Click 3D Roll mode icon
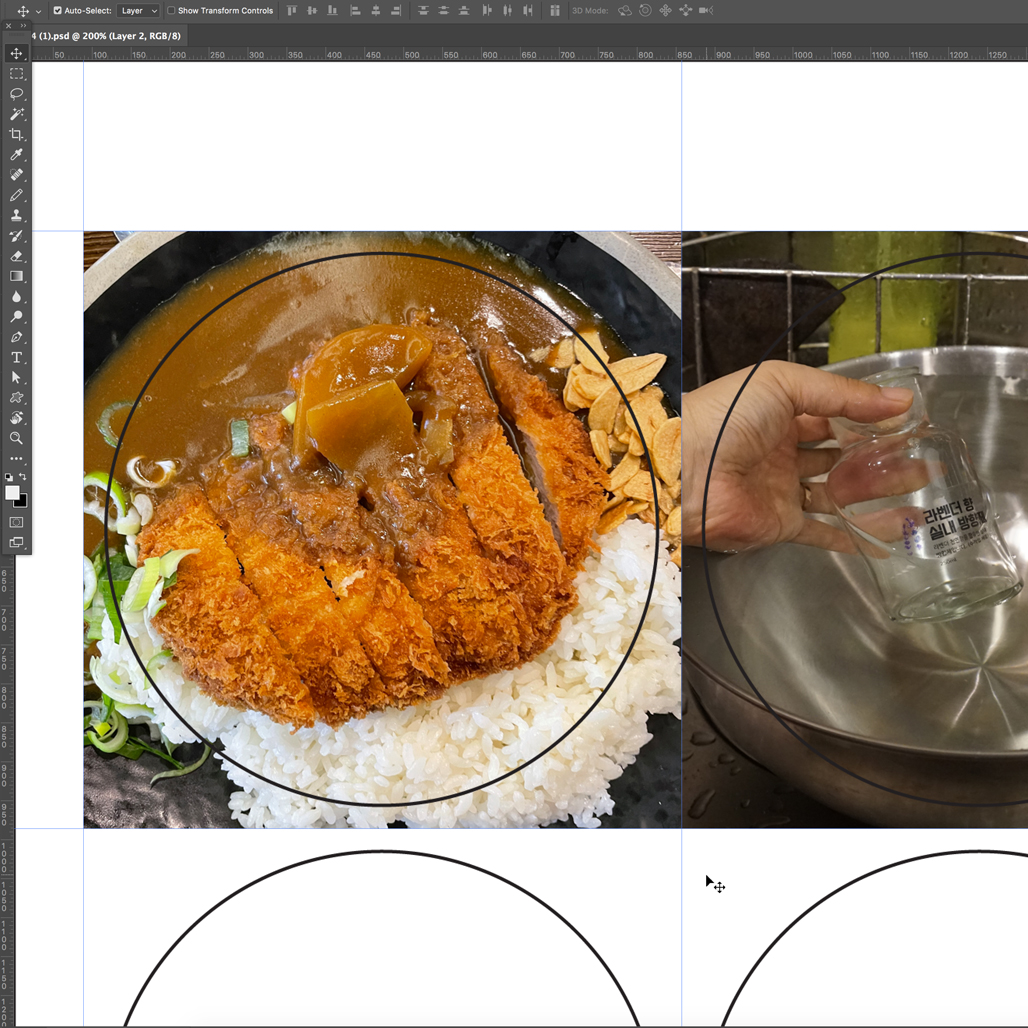 click(x=645, y=10)
